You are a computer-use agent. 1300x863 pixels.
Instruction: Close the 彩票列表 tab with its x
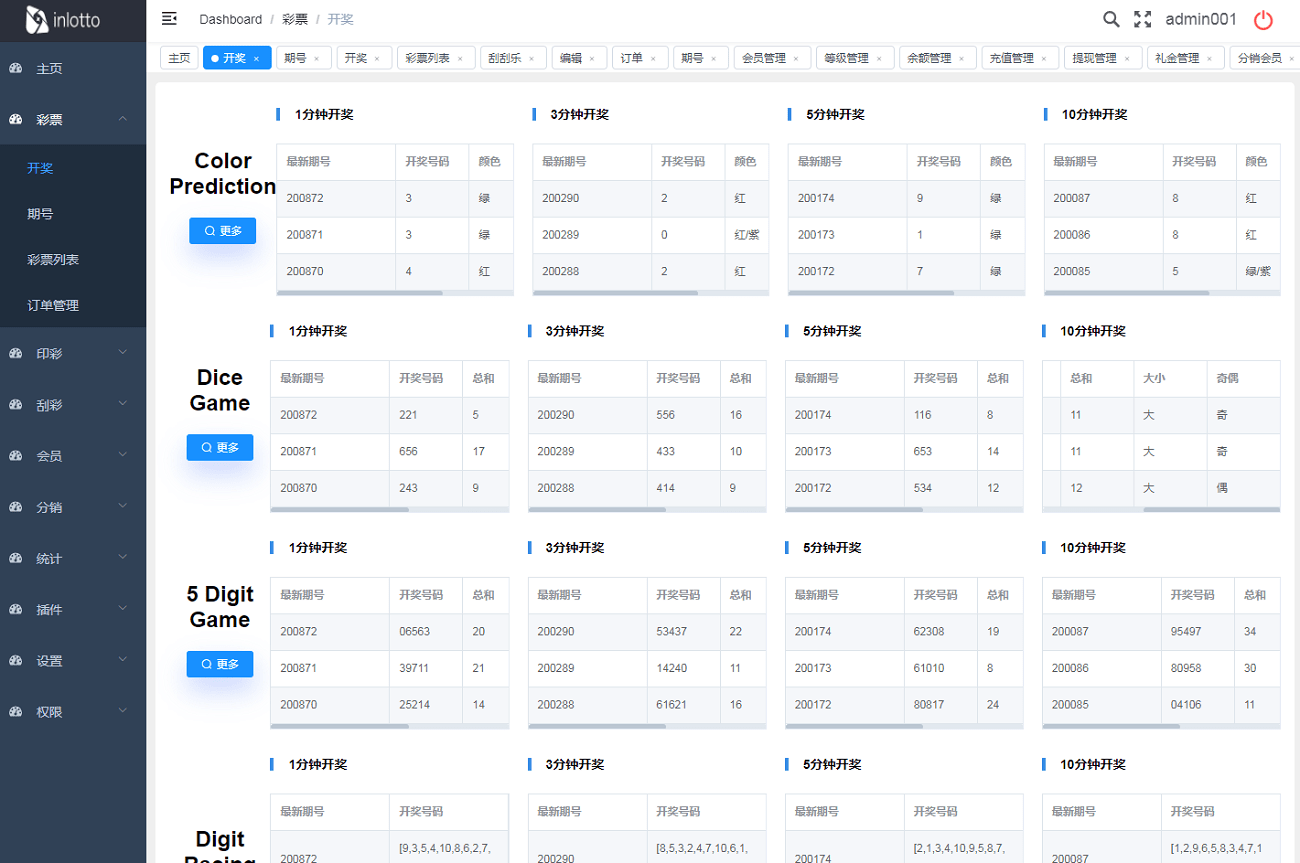click(460, 59)
